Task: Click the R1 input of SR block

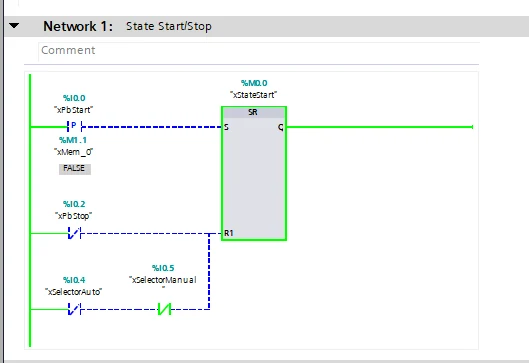Action: click(228, 233)
